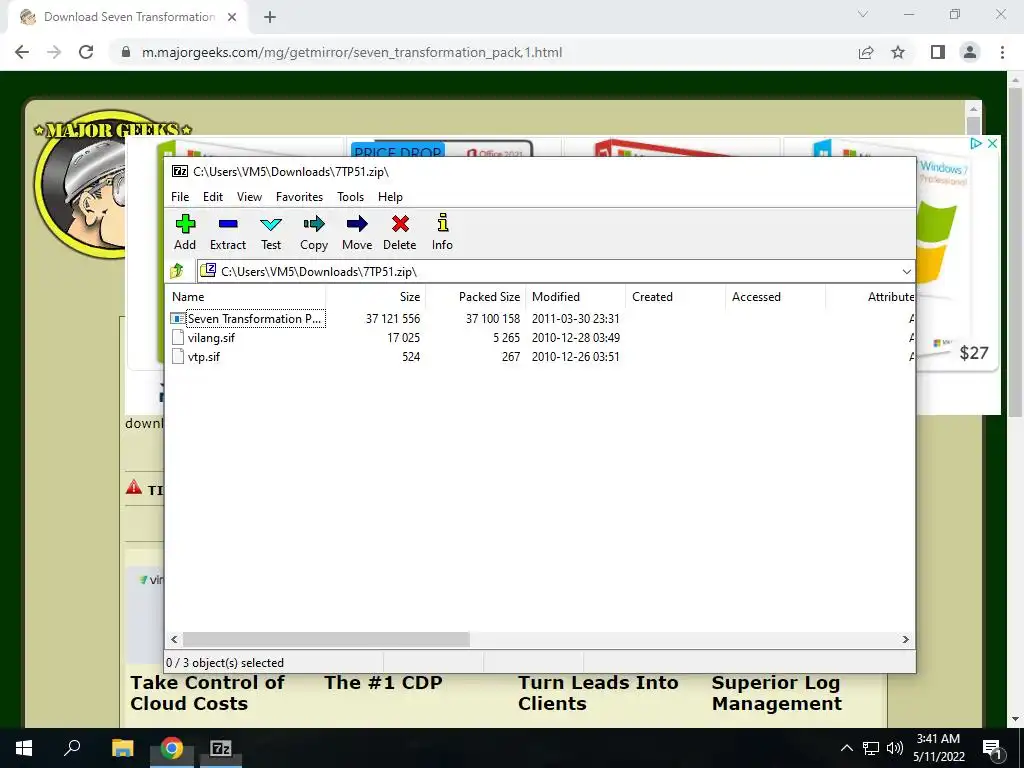Sort by the Modified column header
The height and width of the screenshot is (768, 1024).
[575, 296]
